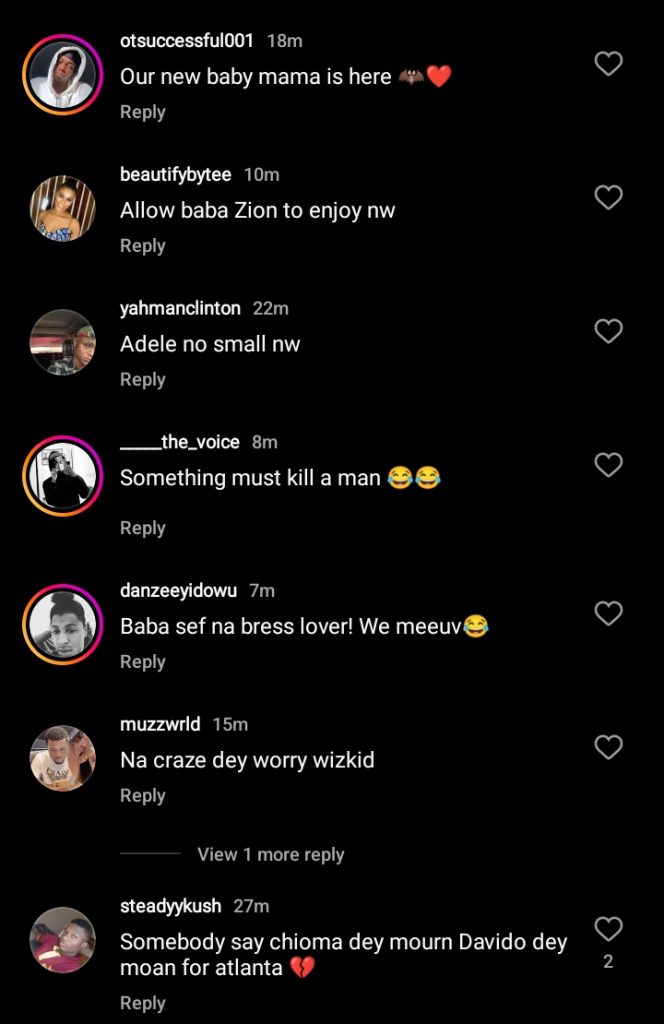View likes count on steadyykush's comment

coord(608,961)
